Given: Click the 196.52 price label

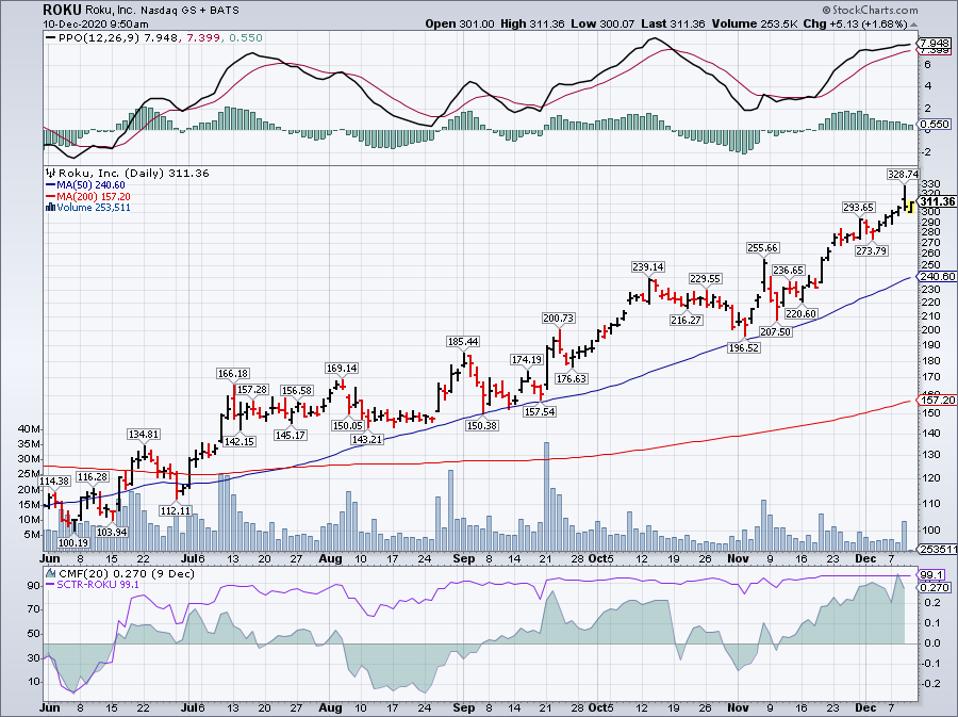Looking at the screenshot, I should pos(744,347).
